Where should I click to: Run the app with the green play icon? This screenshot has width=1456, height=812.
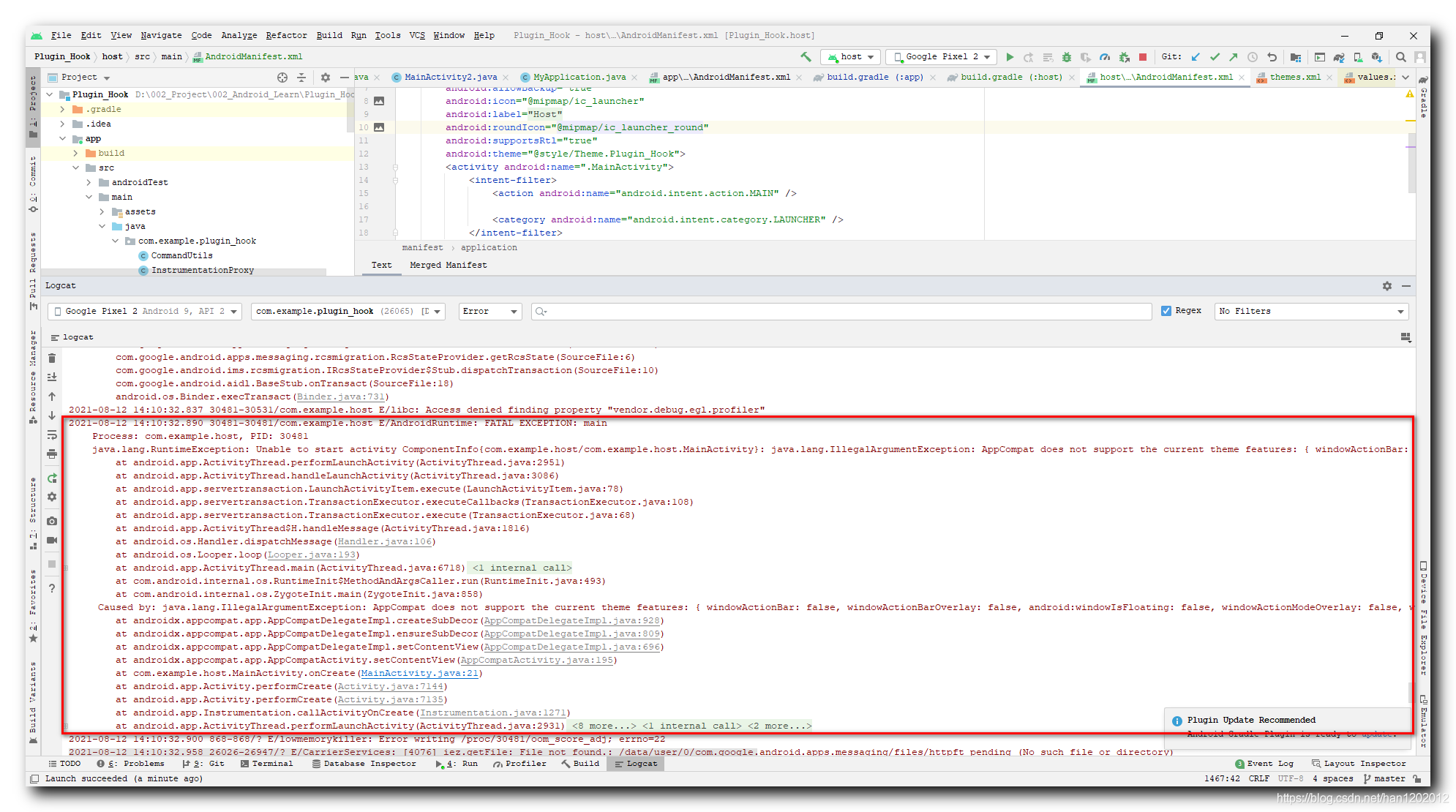1010,57
